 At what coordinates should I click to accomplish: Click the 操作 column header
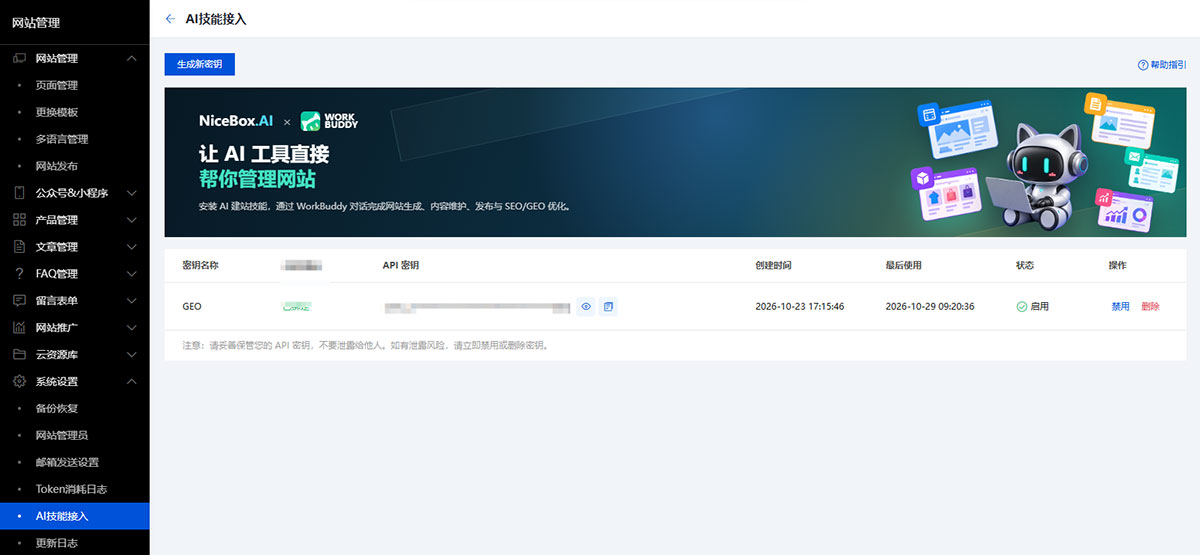coord(1117,266)
